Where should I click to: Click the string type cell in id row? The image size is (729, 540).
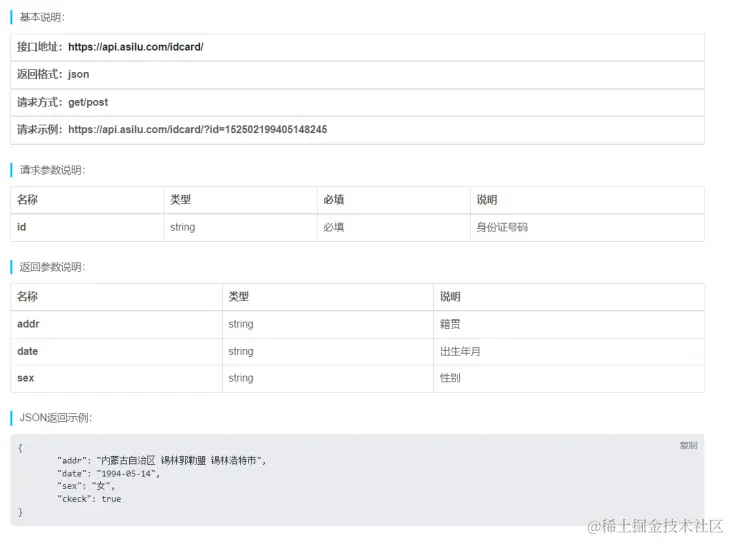(240, 227)
